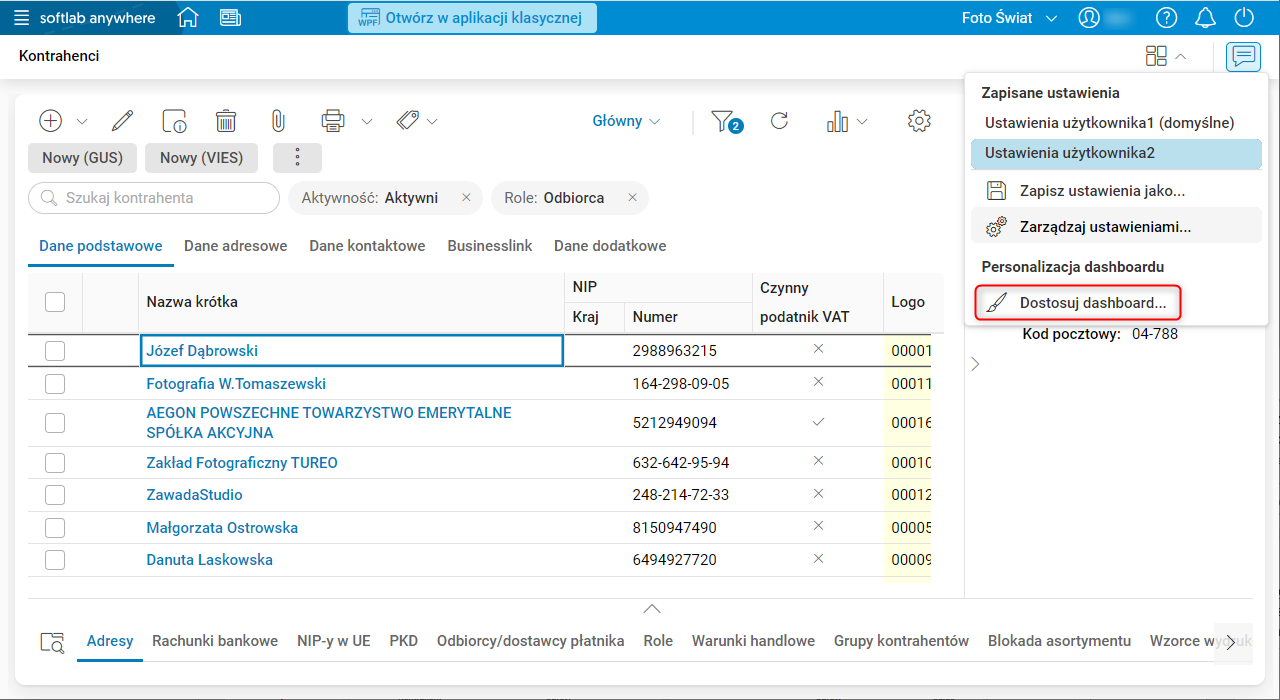The width and height of the screenshot is (1280, 700).
Task: Toggle the select-all header checkbox
Action: pyautogui.click(x=55, y=302)
